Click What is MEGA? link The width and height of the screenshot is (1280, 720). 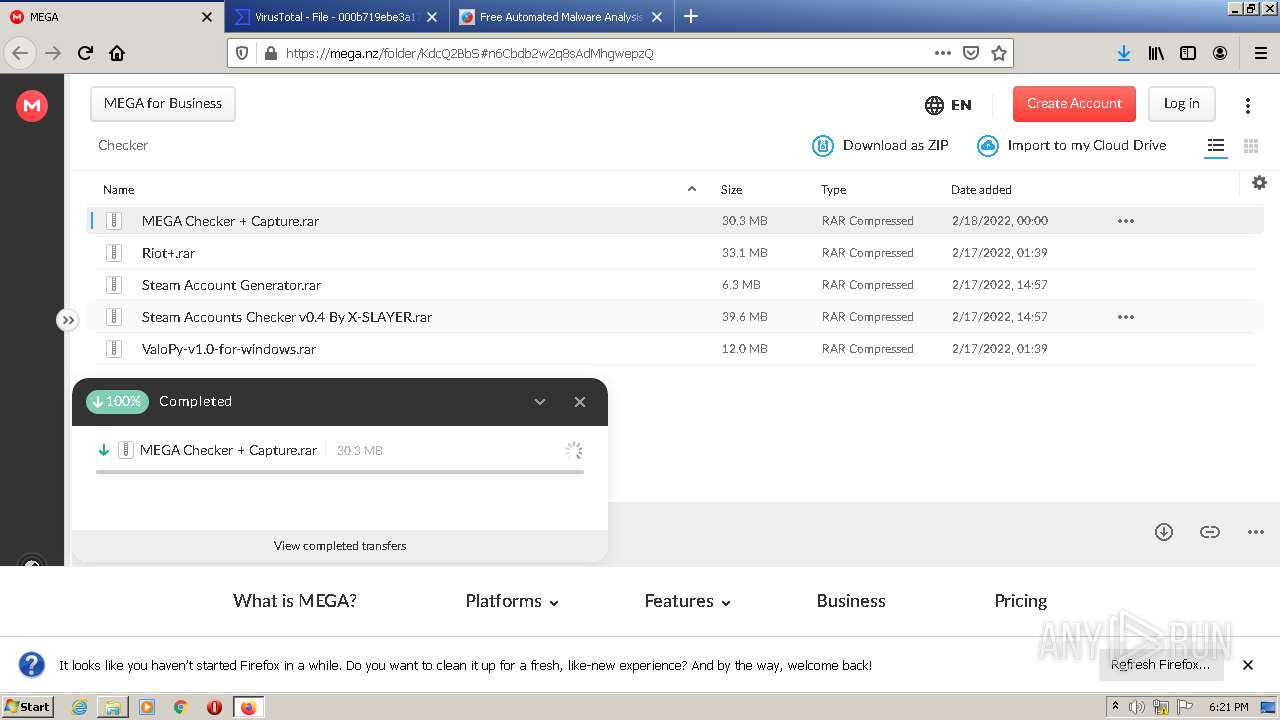pos(295,601)
